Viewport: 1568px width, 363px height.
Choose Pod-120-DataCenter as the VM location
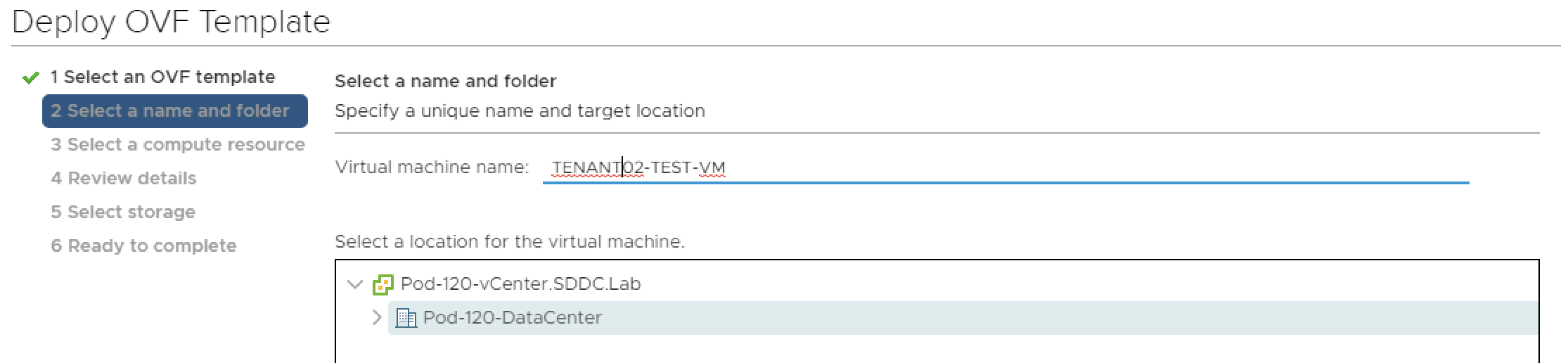[x=512, y=318]
